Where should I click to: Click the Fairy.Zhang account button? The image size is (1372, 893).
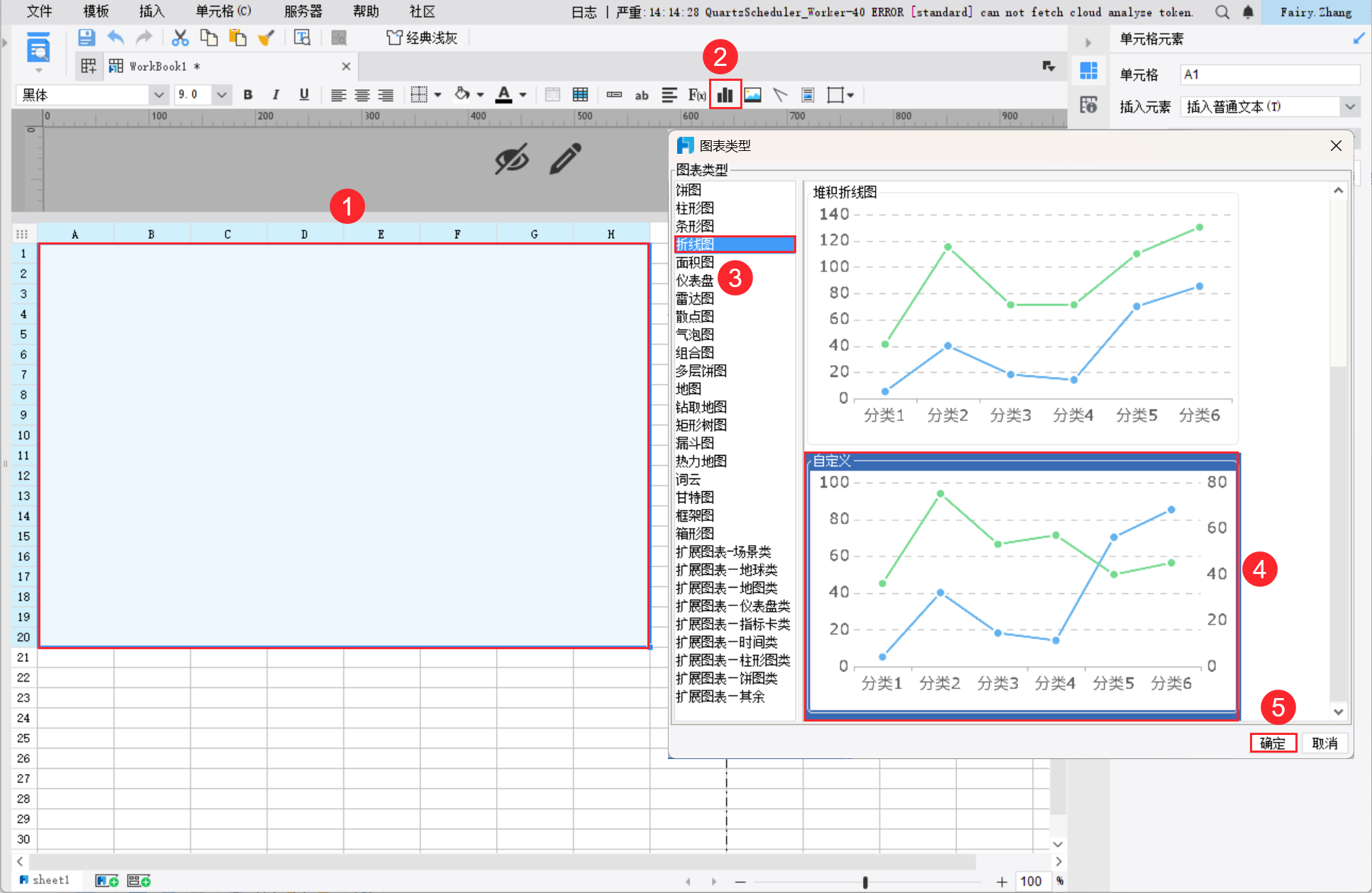click(x=1316, y=12)
